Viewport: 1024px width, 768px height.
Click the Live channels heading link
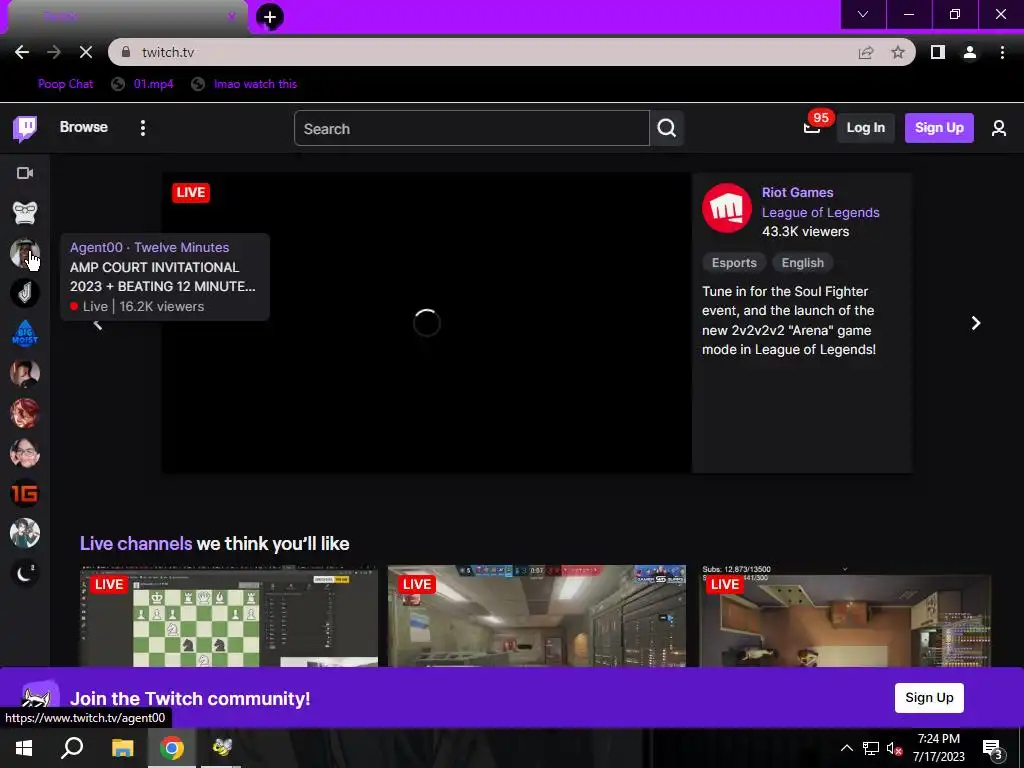[136, 543]
